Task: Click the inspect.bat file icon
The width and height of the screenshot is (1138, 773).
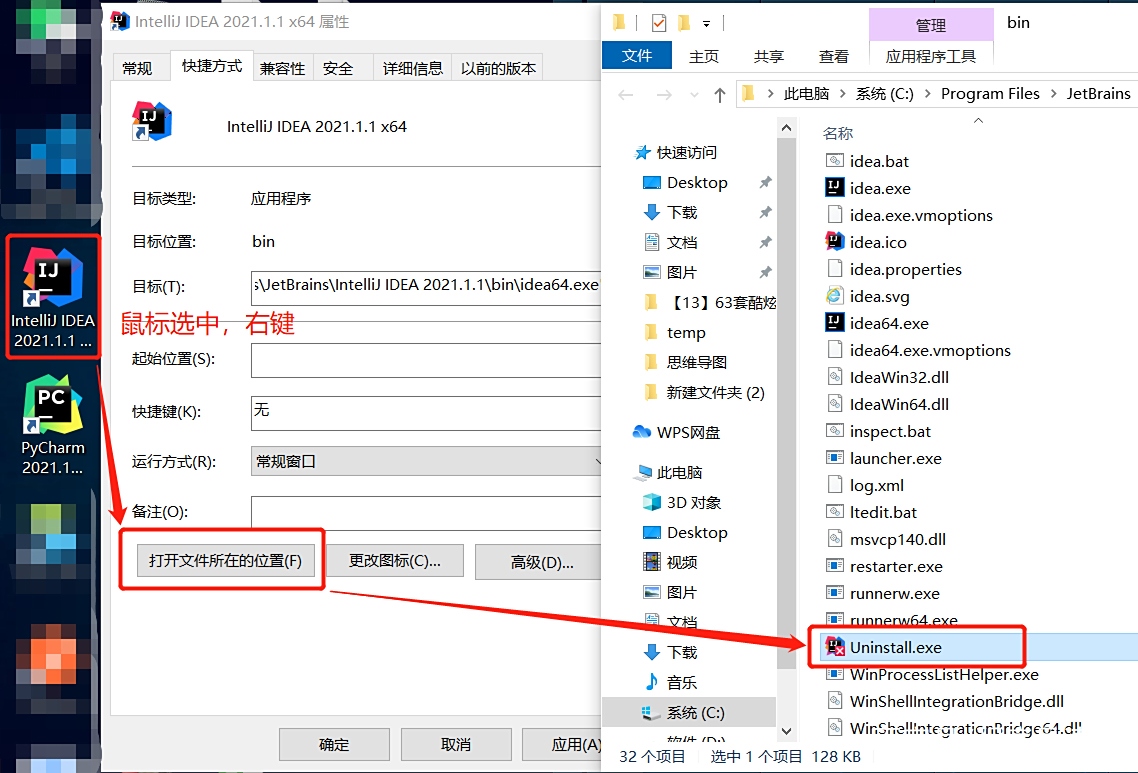Action: point(835,430)
